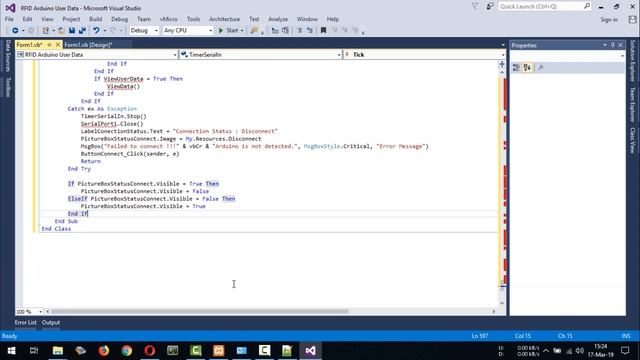The height and width of the screenshot is (360, 640).
Task: Click the Sign in link
Action: pyautogui.click(x=609, y=20)
